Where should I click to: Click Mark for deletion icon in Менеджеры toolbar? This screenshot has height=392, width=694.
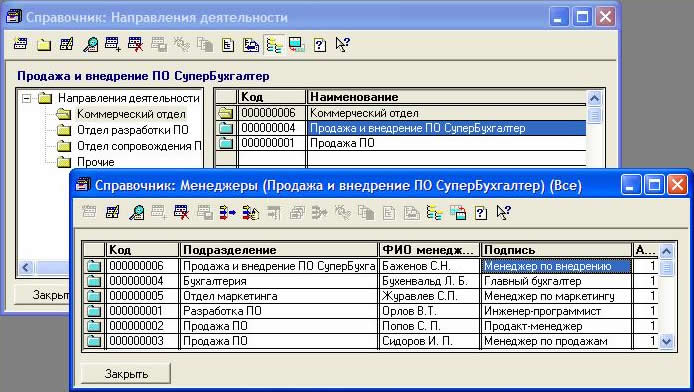[x=181, y=213]
